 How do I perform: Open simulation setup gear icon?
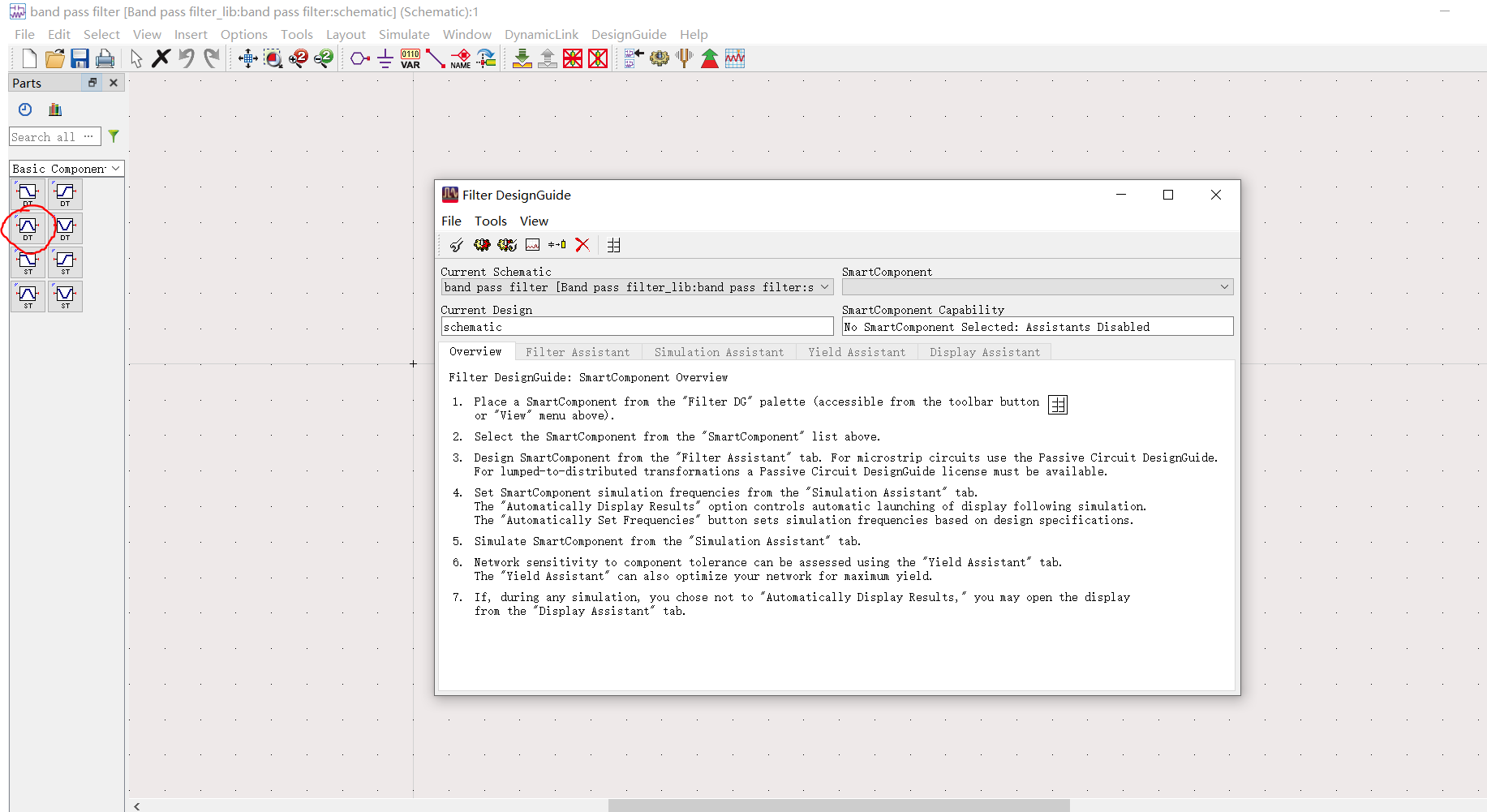pos(660,58)
